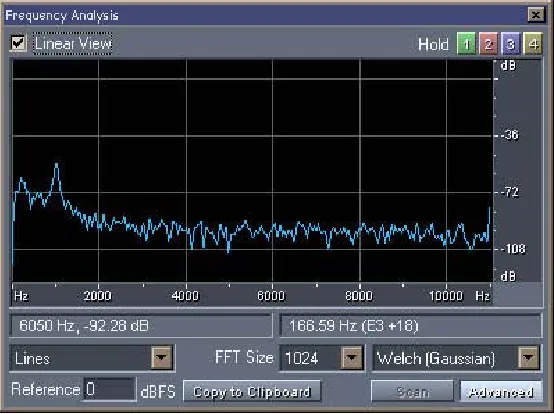Open the Lines display style dropdown
The height and width of the screenshot is (414, 554).
pos(162,357)
